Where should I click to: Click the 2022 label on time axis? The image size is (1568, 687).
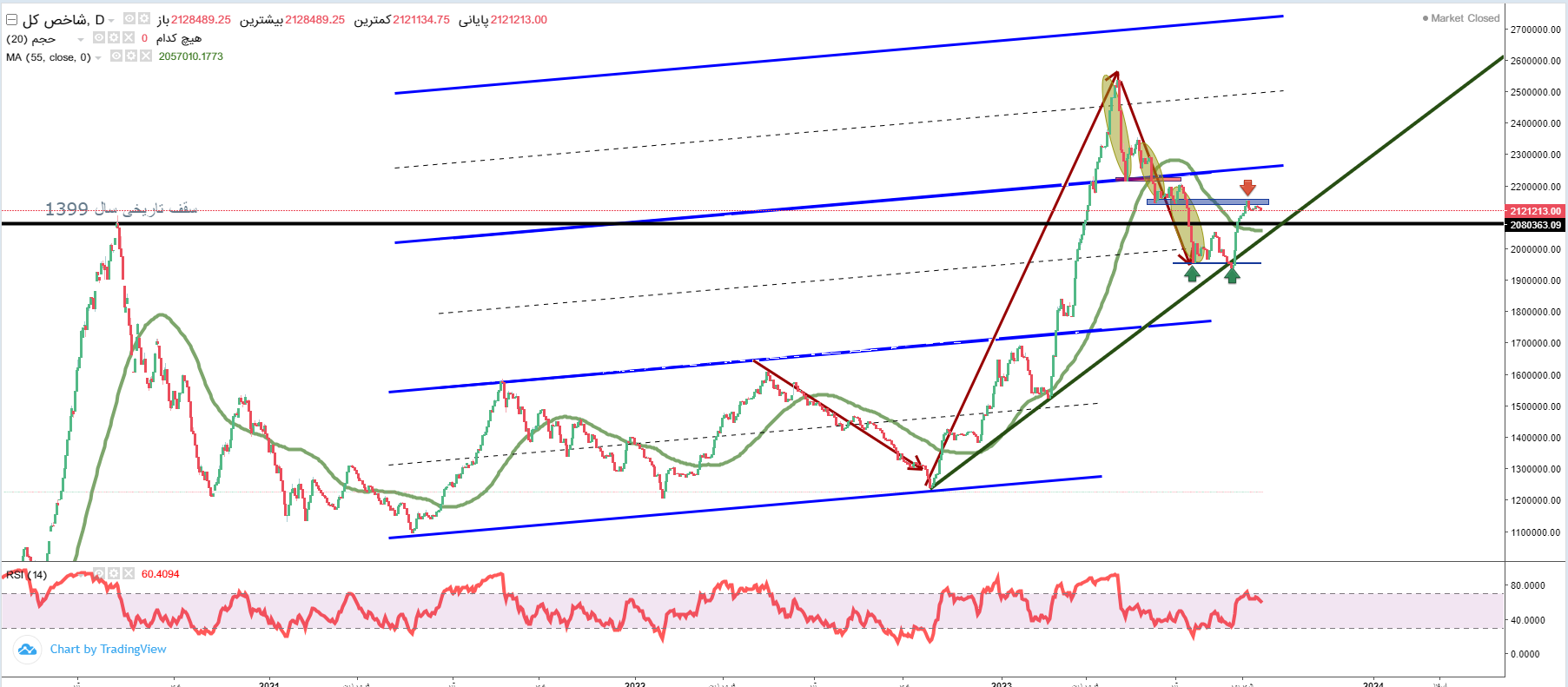click(x=635, y=684)
